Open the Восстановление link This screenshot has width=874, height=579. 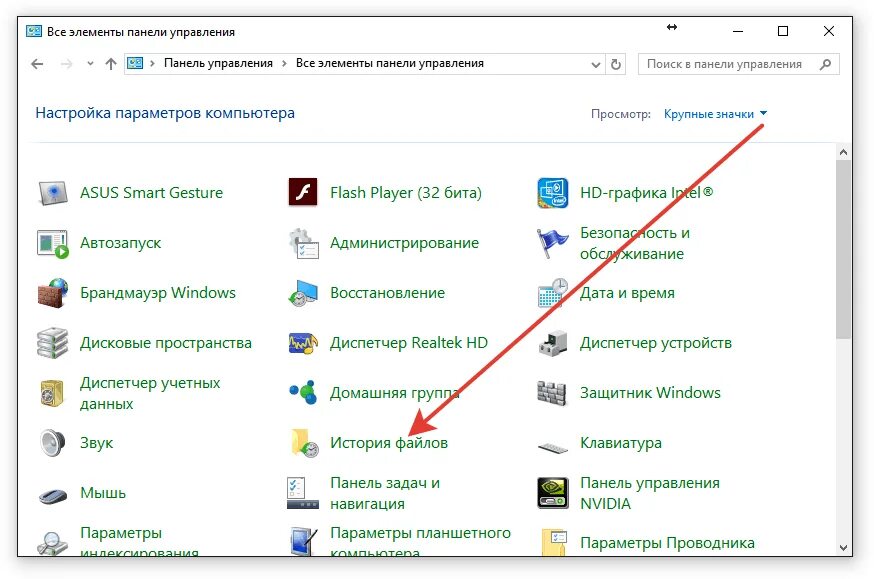pyautogui.click(x=387, y=293)
